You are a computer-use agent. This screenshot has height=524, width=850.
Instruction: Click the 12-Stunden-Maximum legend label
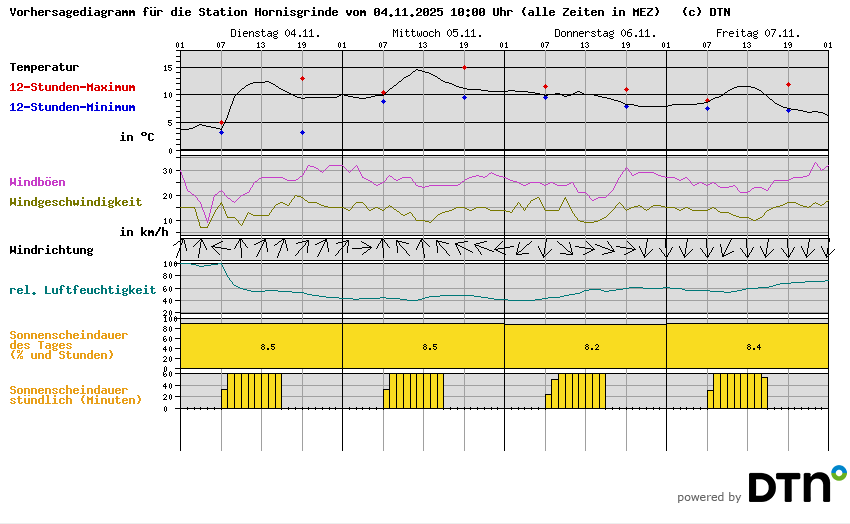(72, 87)
